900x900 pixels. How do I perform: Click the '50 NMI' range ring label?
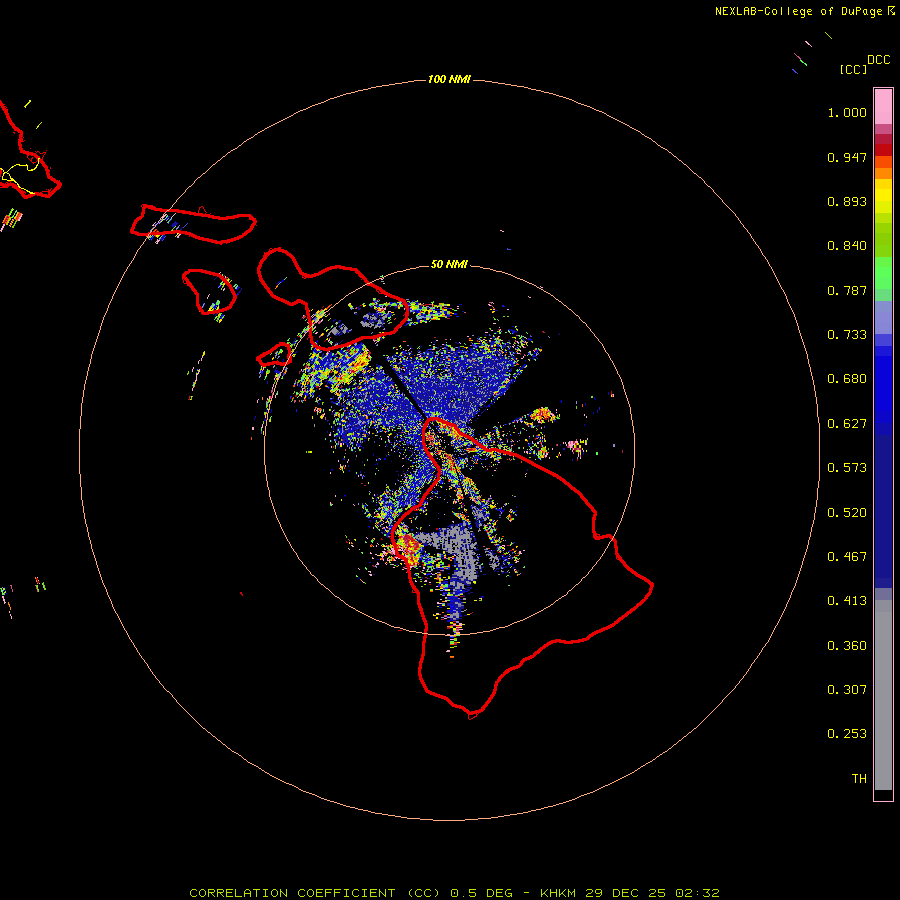pos(449,264)
